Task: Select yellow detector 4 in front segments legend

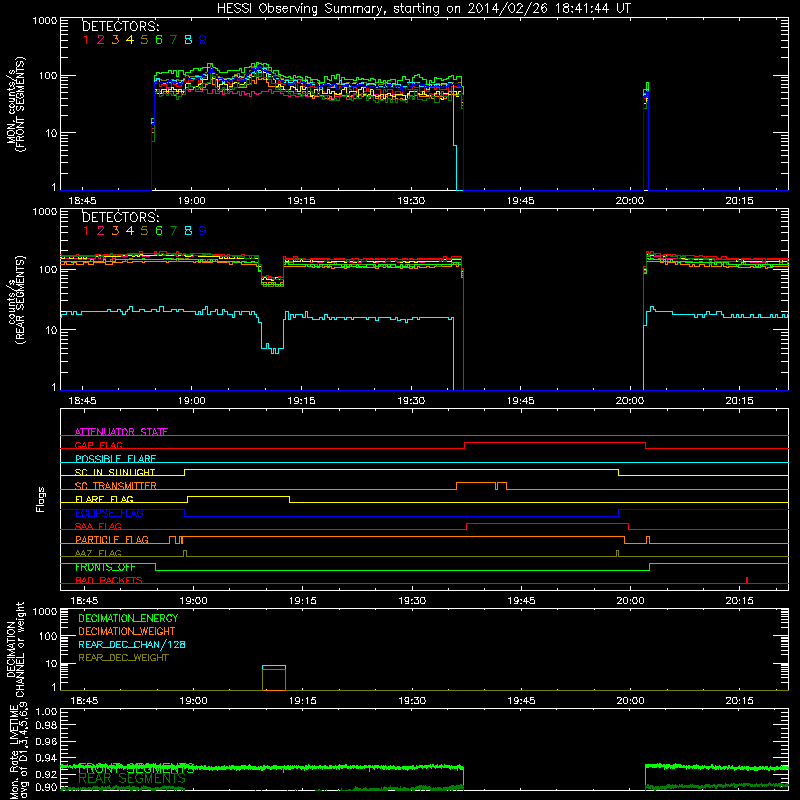Action: [130, 40]
